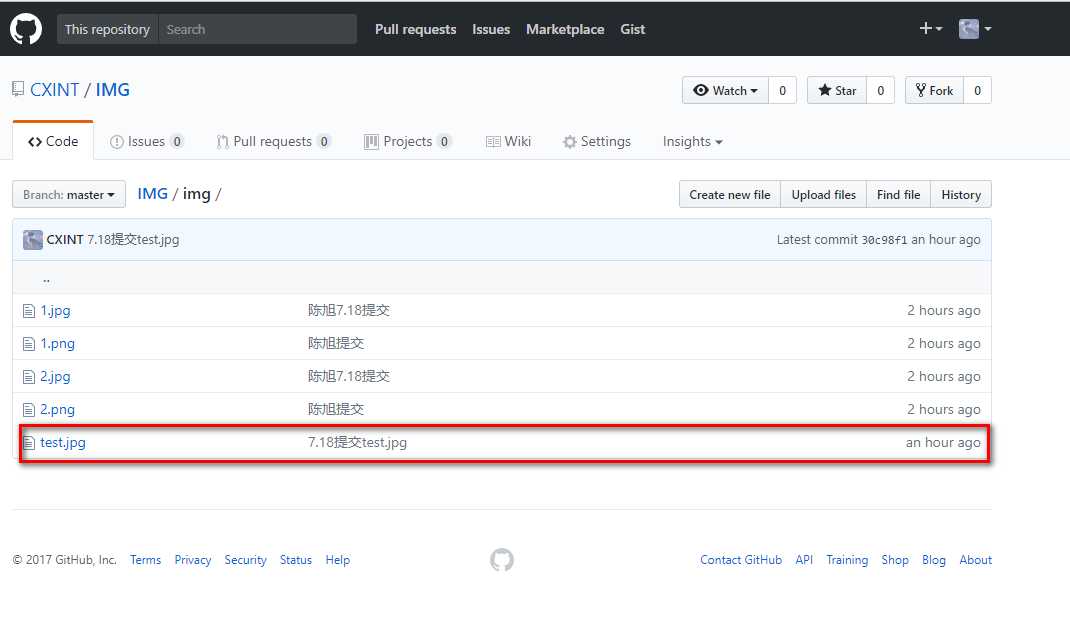The height and width of the screenshot is (627, 1070).
Task: Switch to the Issues tab
Action: 146,141
